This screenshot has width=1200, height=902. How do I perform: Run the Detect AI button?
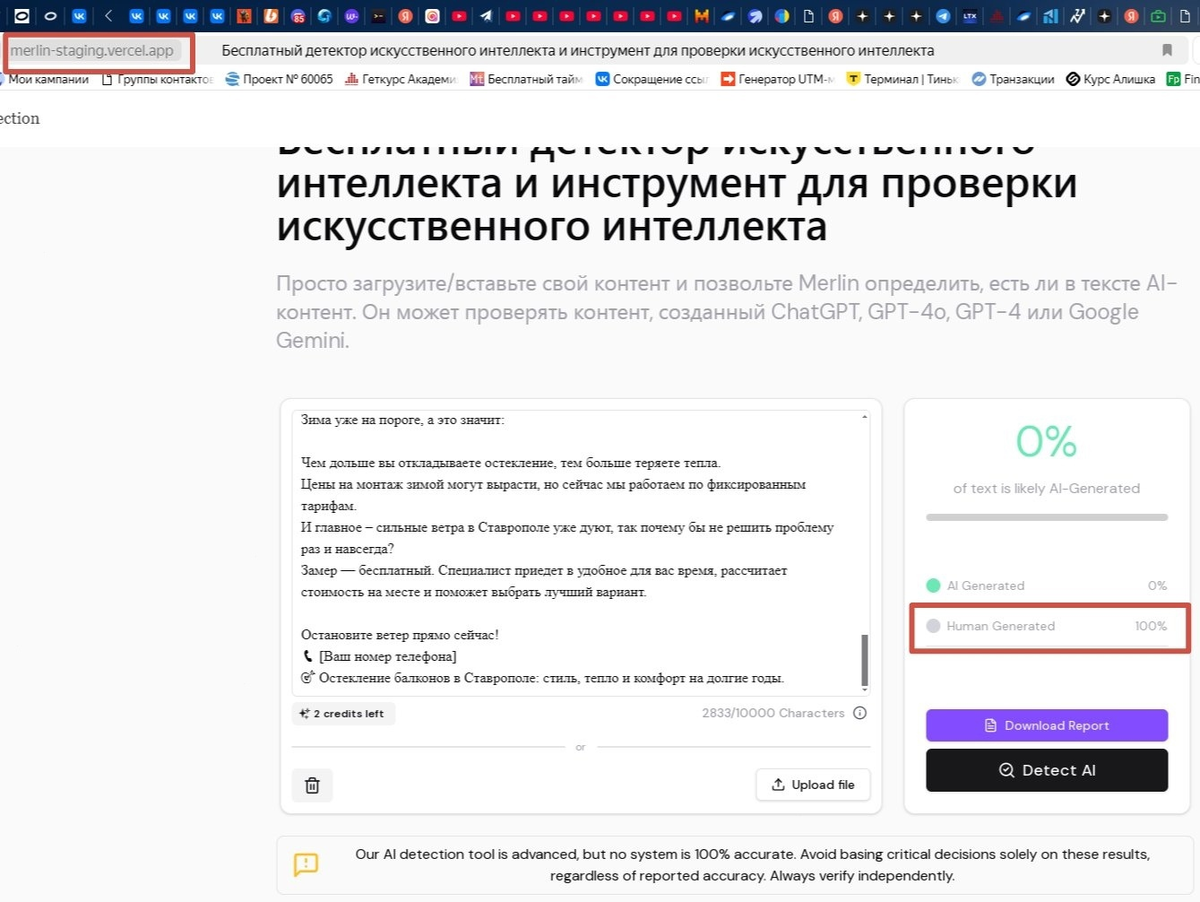pos(1047,770)
